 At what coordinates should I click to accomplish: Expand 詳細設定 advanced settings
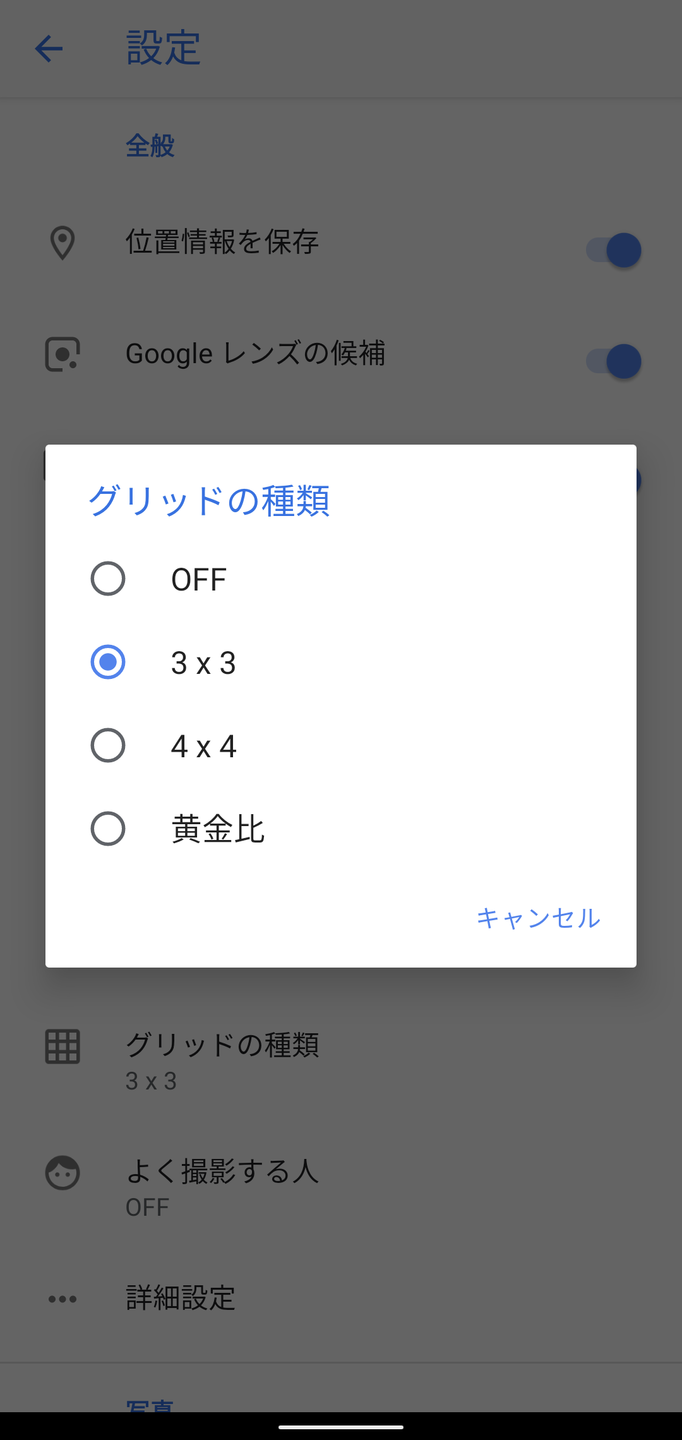181,1299
